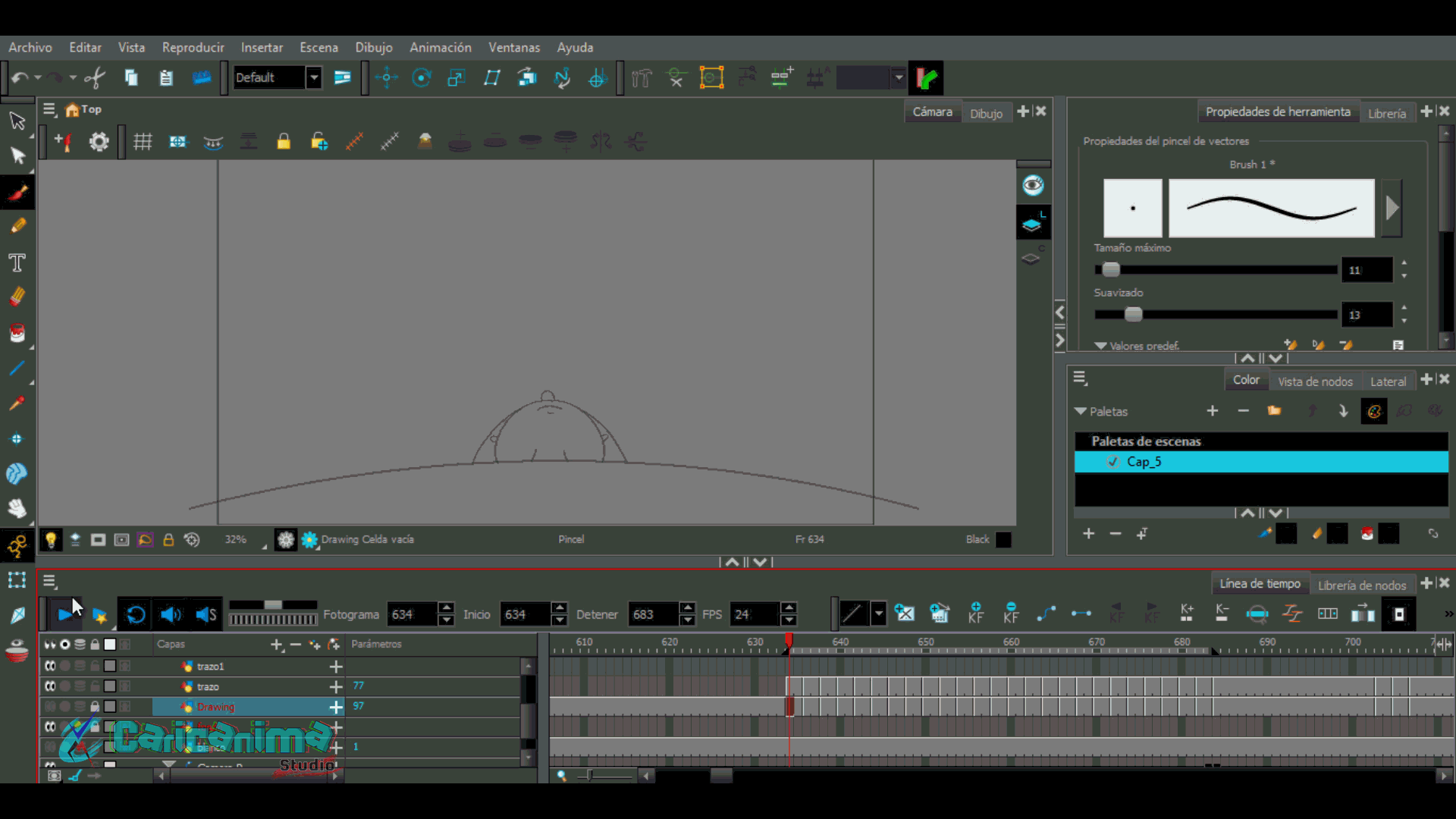
Task: Select the Skew tool in top toolbar
Action: point(492,77)
